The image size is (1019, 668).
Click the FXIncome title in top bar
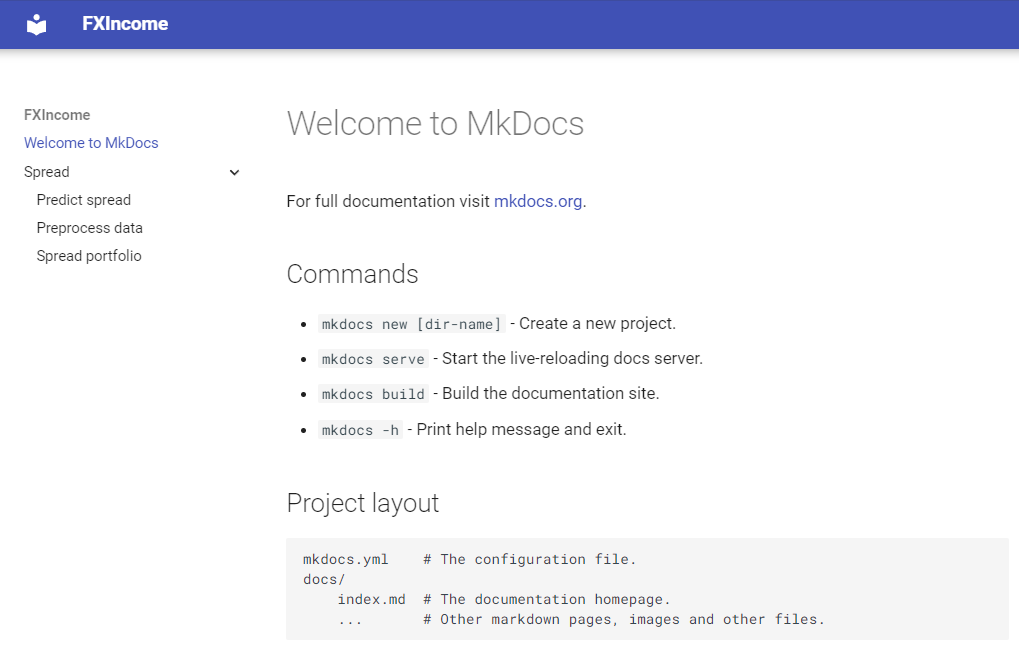125,23
